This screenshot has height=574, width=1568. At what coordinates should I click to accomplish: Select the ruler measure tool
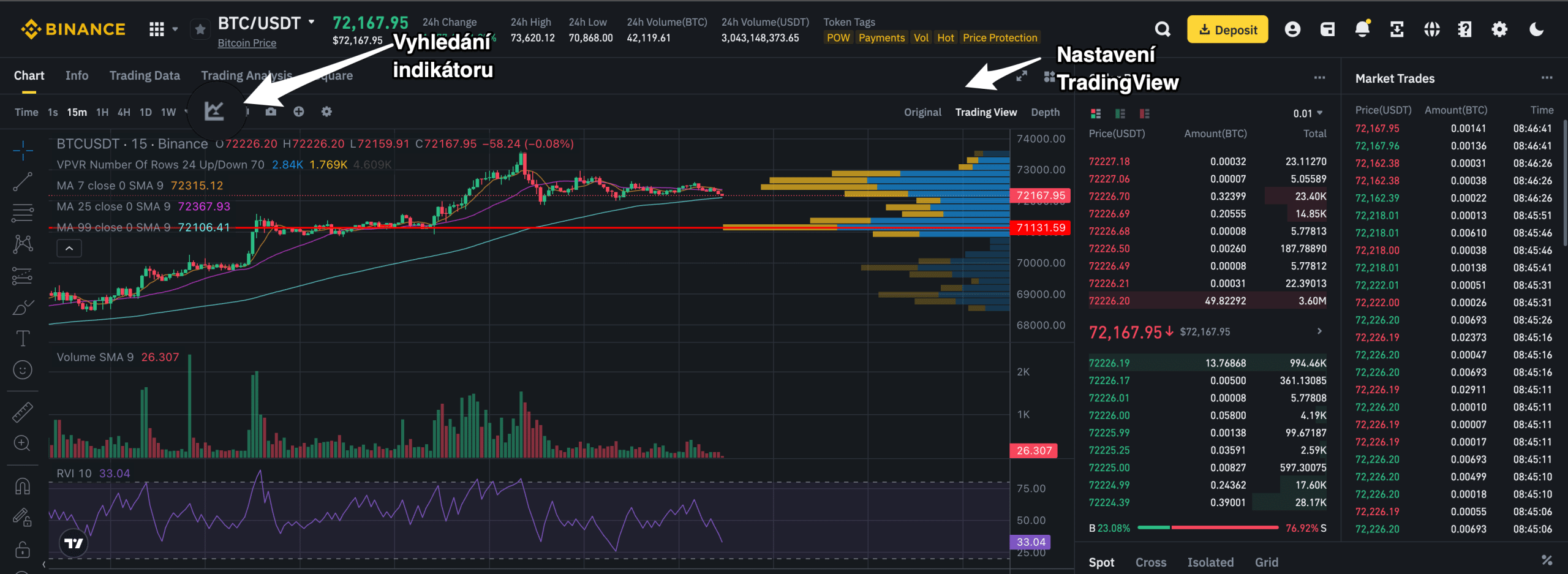coord(23,412)
